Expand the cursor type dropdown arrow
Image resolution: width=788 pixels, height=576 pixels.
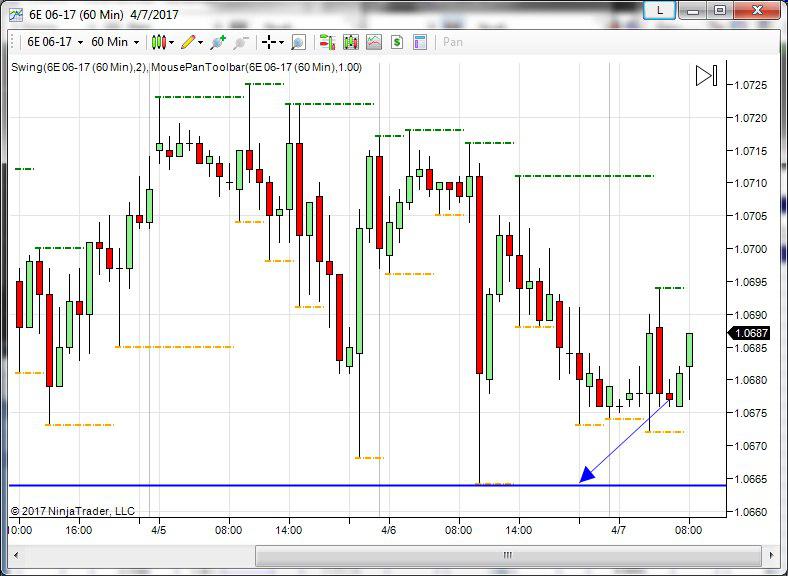point(281,43)
